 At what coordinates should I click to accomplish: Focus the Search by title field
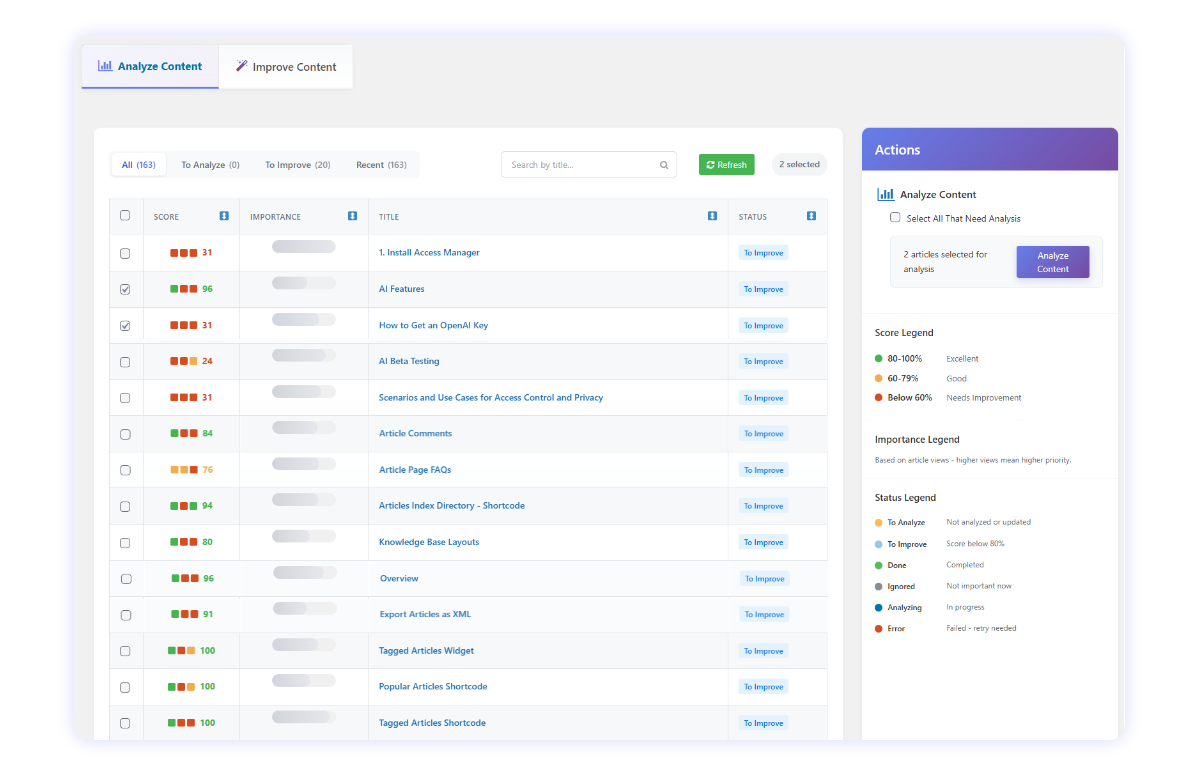tap(582, 165)
